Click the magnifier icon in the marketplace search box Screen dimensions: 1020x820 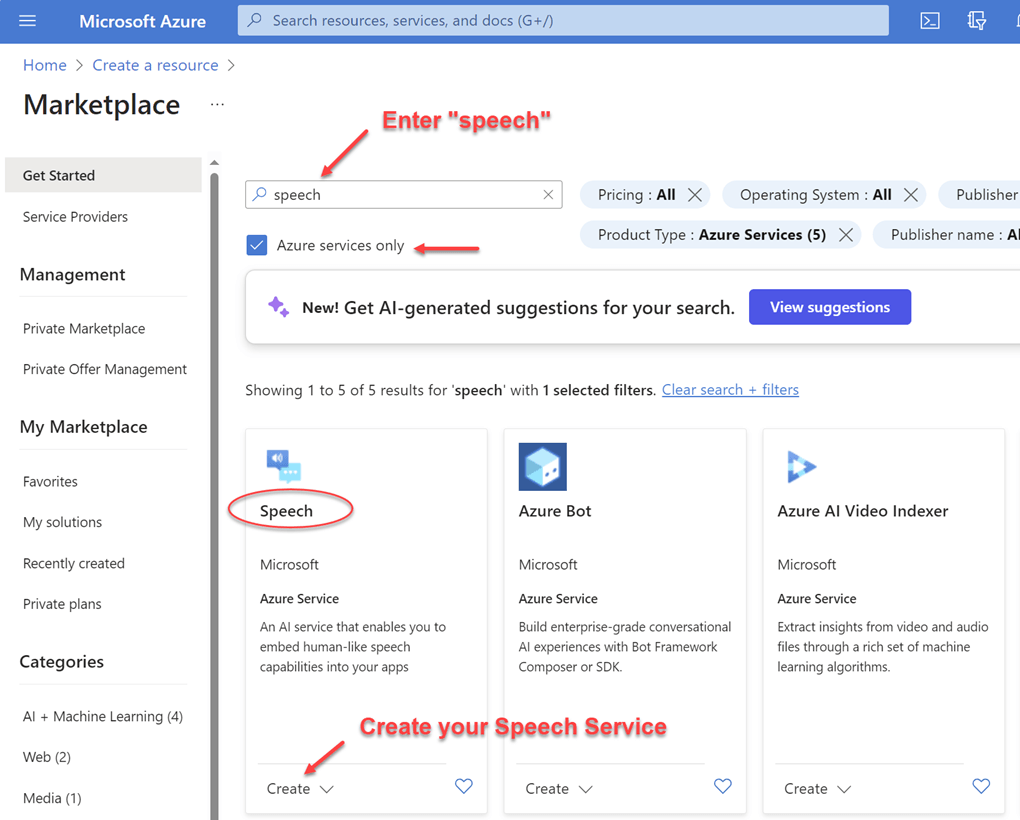click(260, 194)
